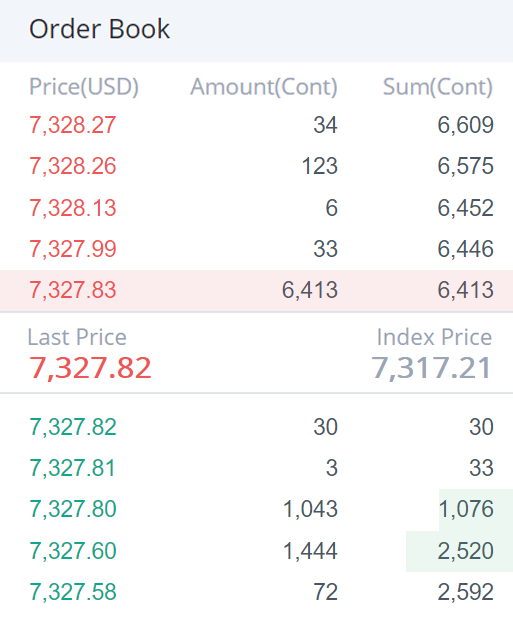Choose the 7,328.13 sell order row
Viewport: 513px width, 624px height.
[x=256, y=208]
